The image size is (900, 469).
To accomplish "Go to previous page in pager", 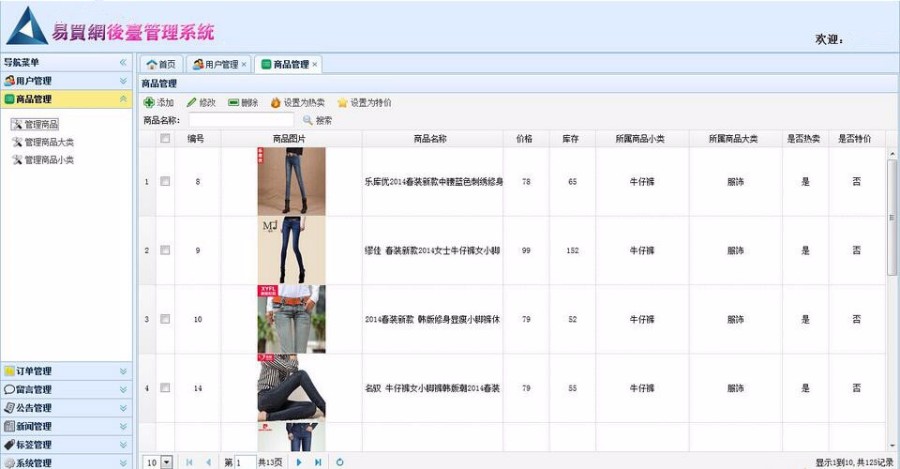I will (x=208, y=462).
